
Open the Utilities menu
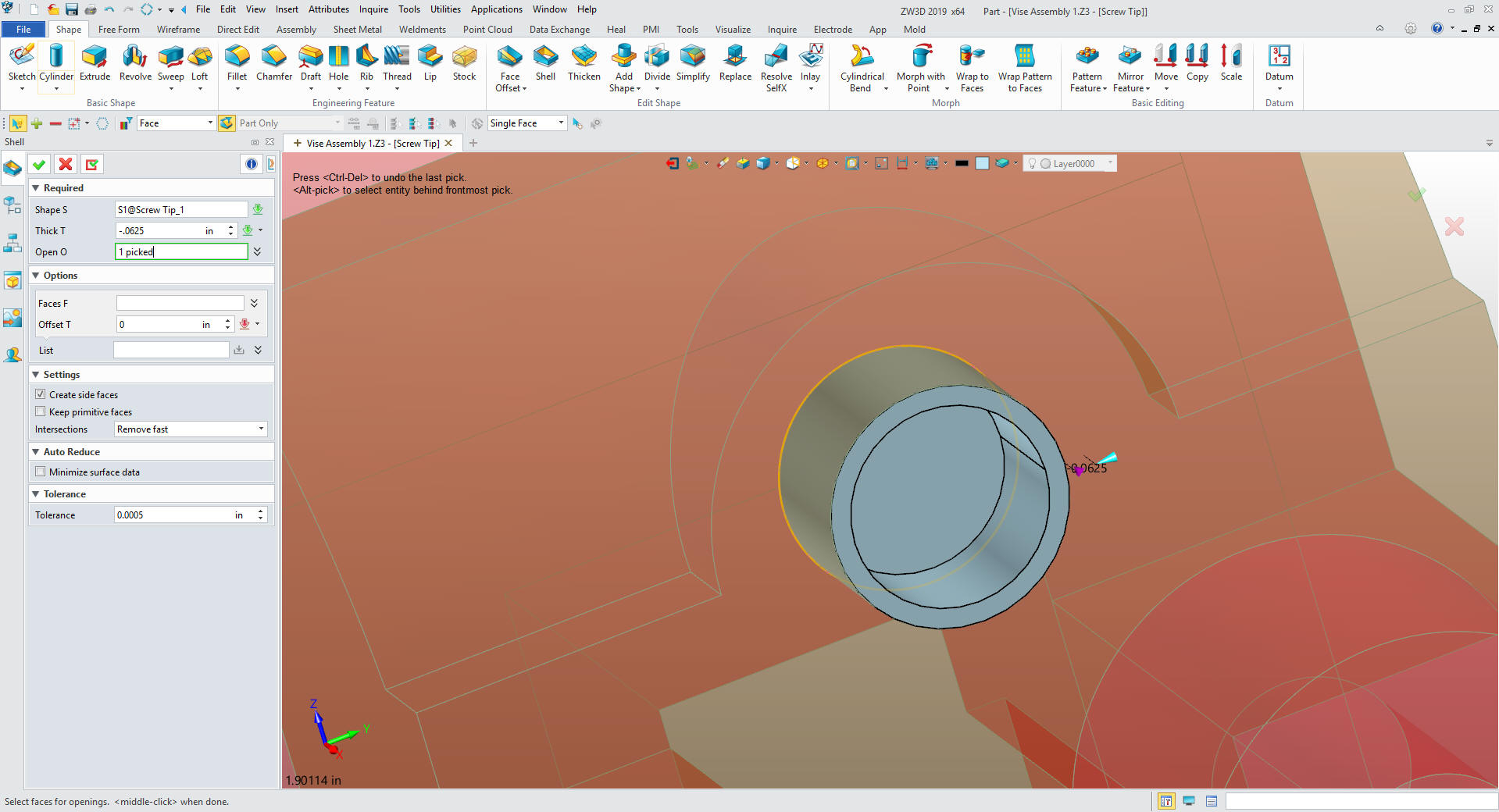pyautogui.click(x=445, y=9)
